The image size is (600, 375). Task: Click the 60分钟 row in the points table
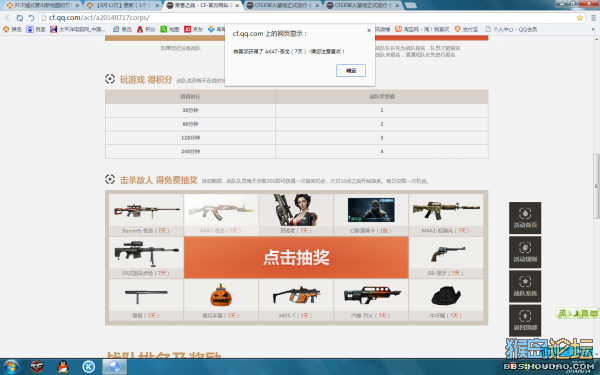[297, 124]
